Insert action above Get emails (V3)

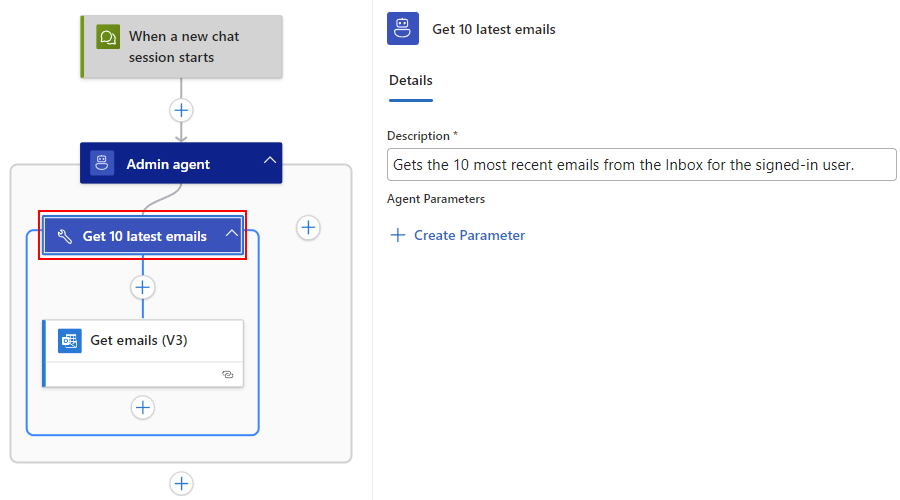coord(143,288)
